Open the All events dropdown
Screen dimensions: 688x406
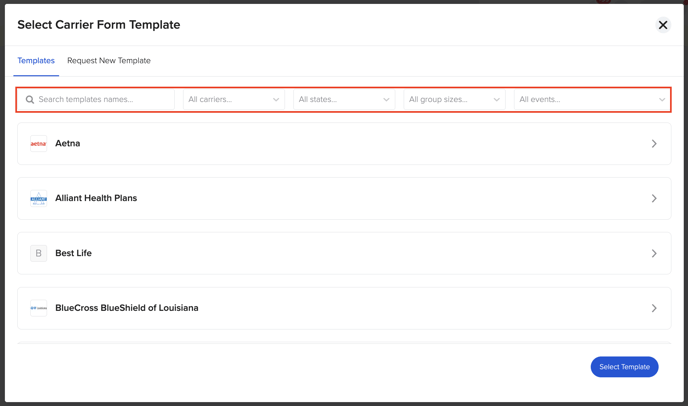coord(592,100)
